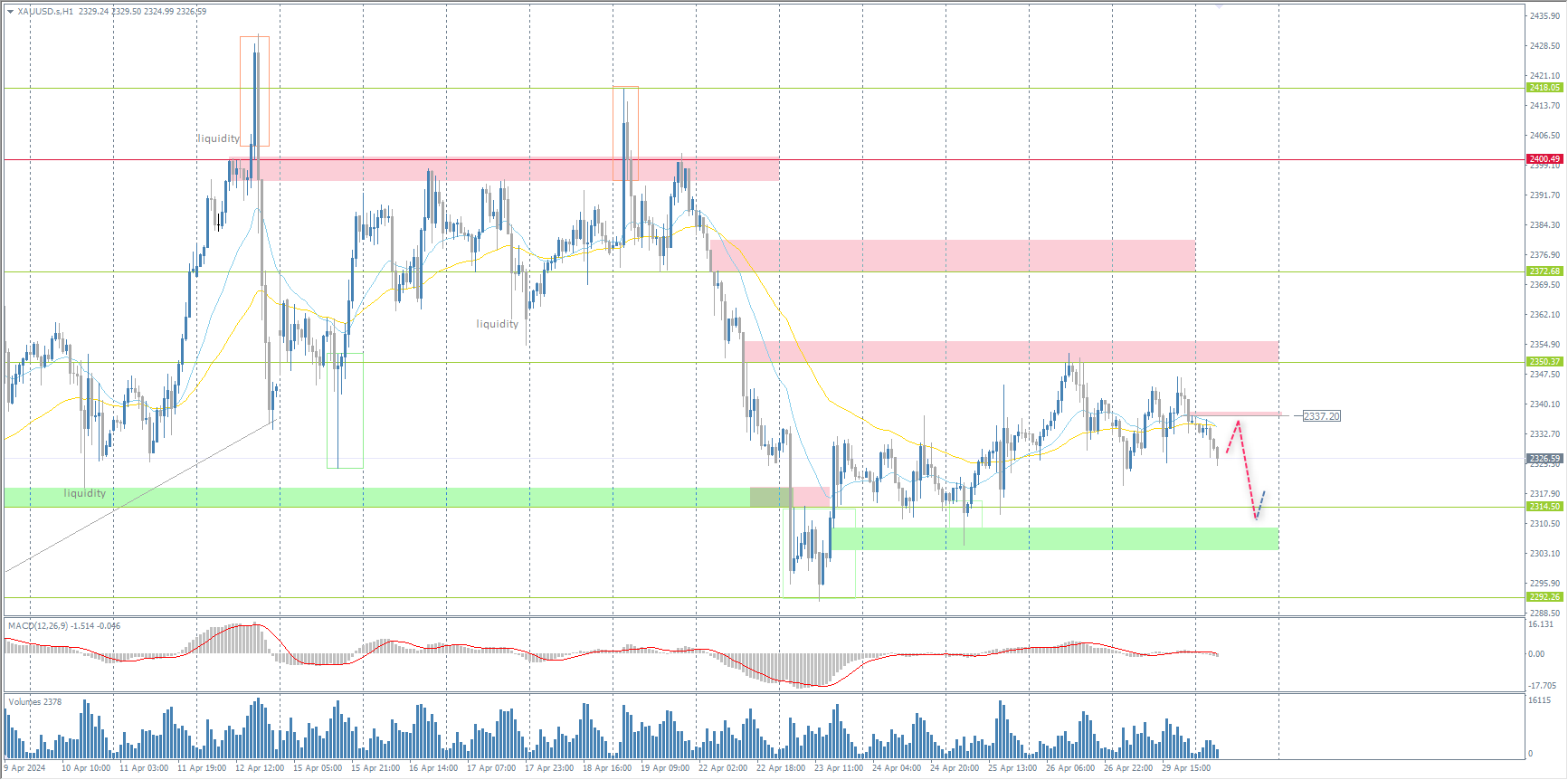Select the green demand zone below 2314.50

[x=1055, y=538]
